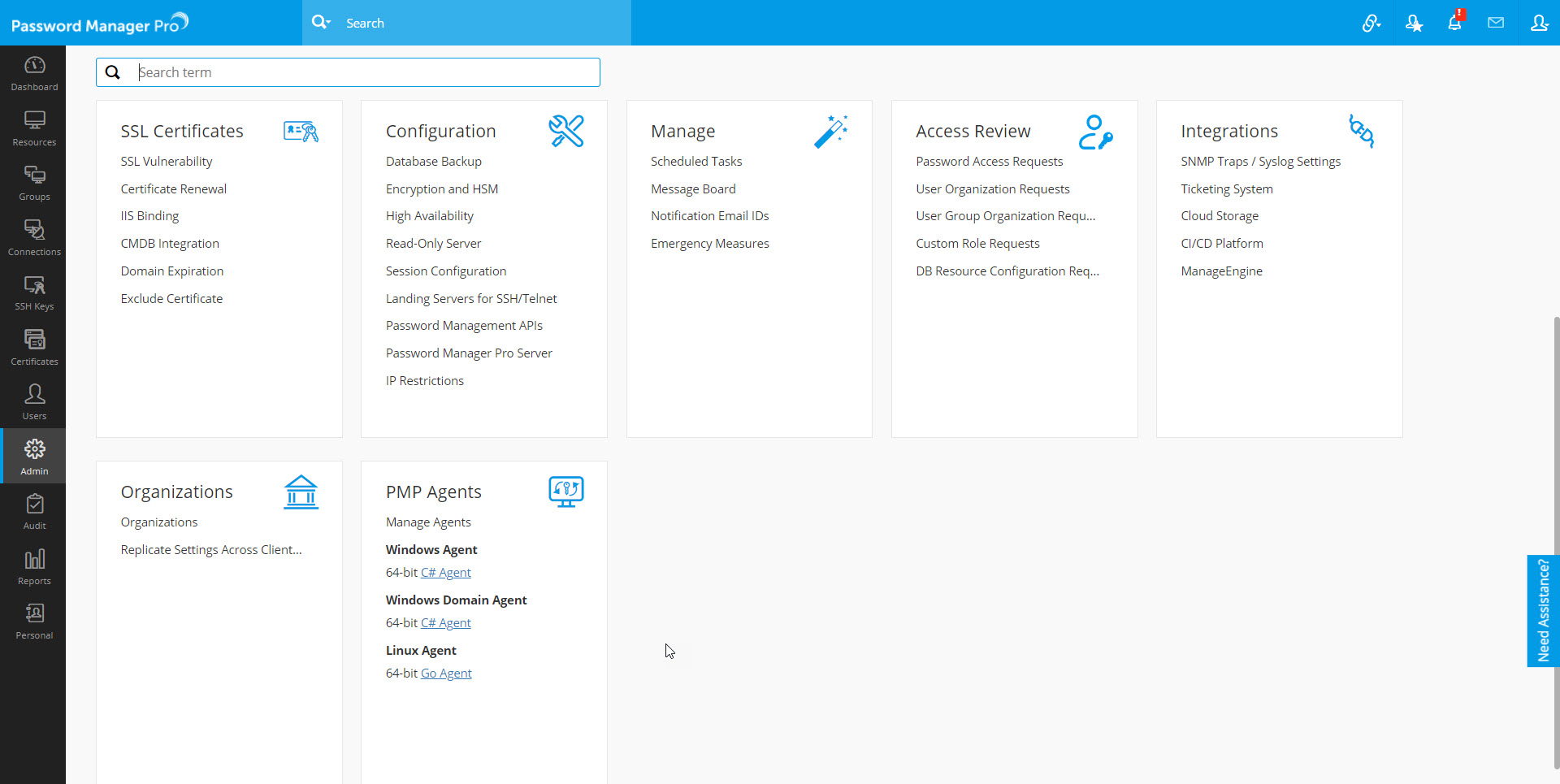Click the PMP Agents monitor icon
The image size is (1560, 784).
click(x=566, y=492)
